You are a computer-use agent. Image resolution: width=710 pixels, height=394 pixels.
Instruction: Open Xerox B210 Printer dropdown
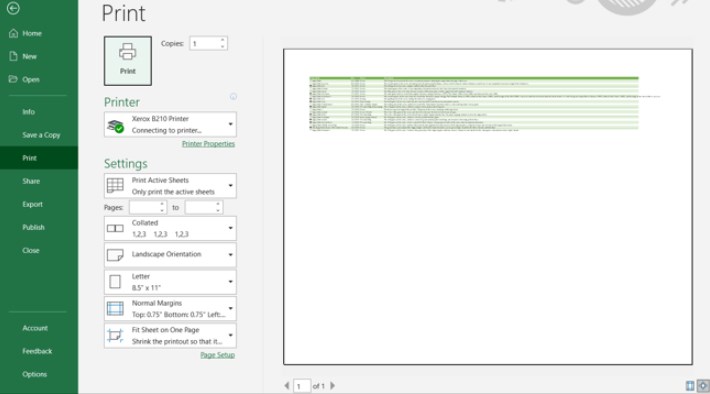[170, 125]
